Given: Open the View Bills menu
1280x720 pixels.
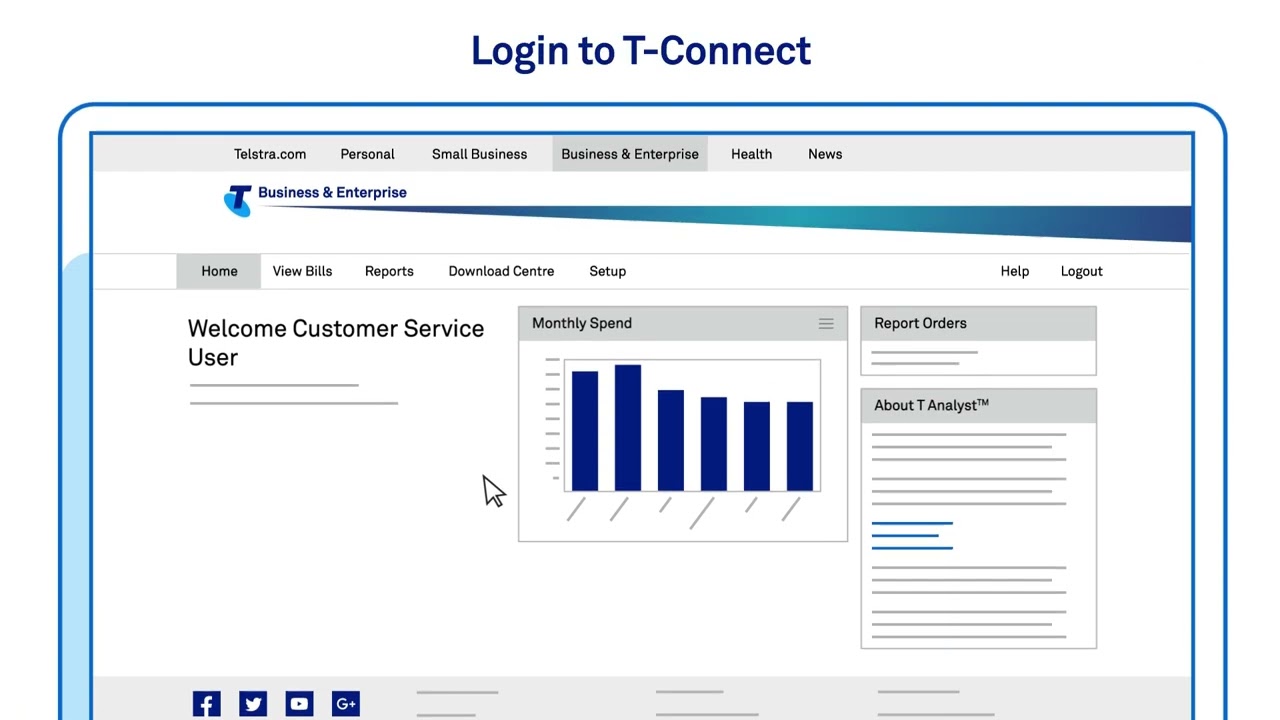Looking at the screenshot, I should [x=302, y=271].
